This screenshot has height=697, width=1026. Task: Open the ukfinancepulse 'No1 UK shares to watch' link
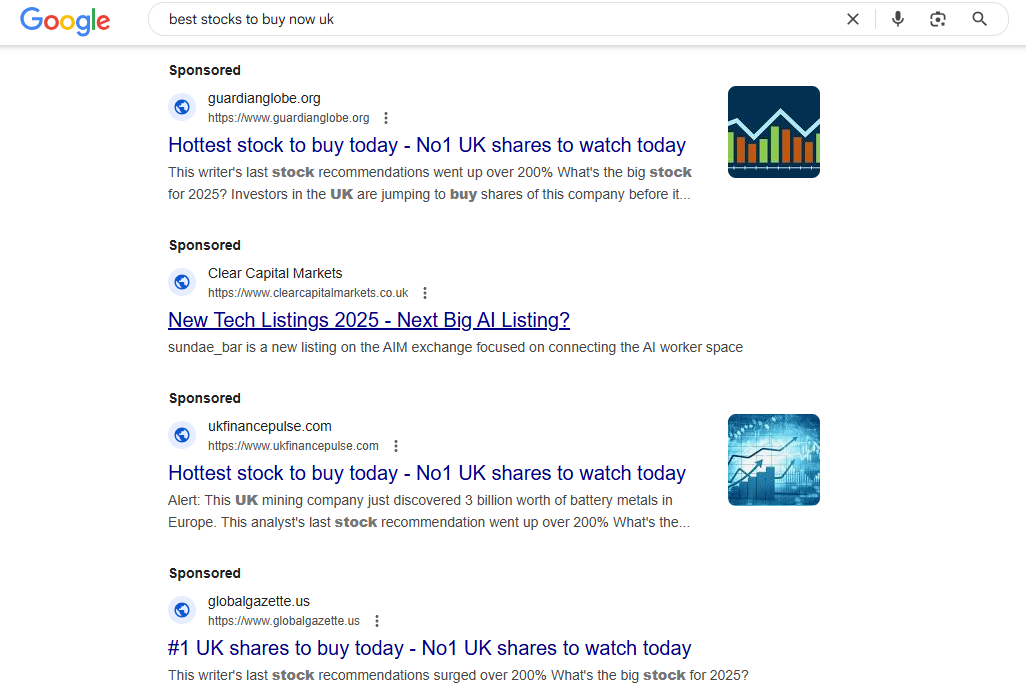pos(426,472)
